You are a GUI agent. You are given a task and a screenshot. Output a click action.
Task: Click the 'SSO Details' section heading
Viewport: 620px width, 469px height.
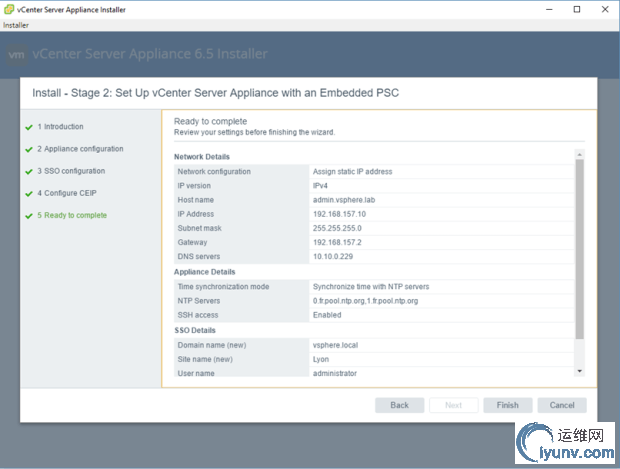[195, 331]
